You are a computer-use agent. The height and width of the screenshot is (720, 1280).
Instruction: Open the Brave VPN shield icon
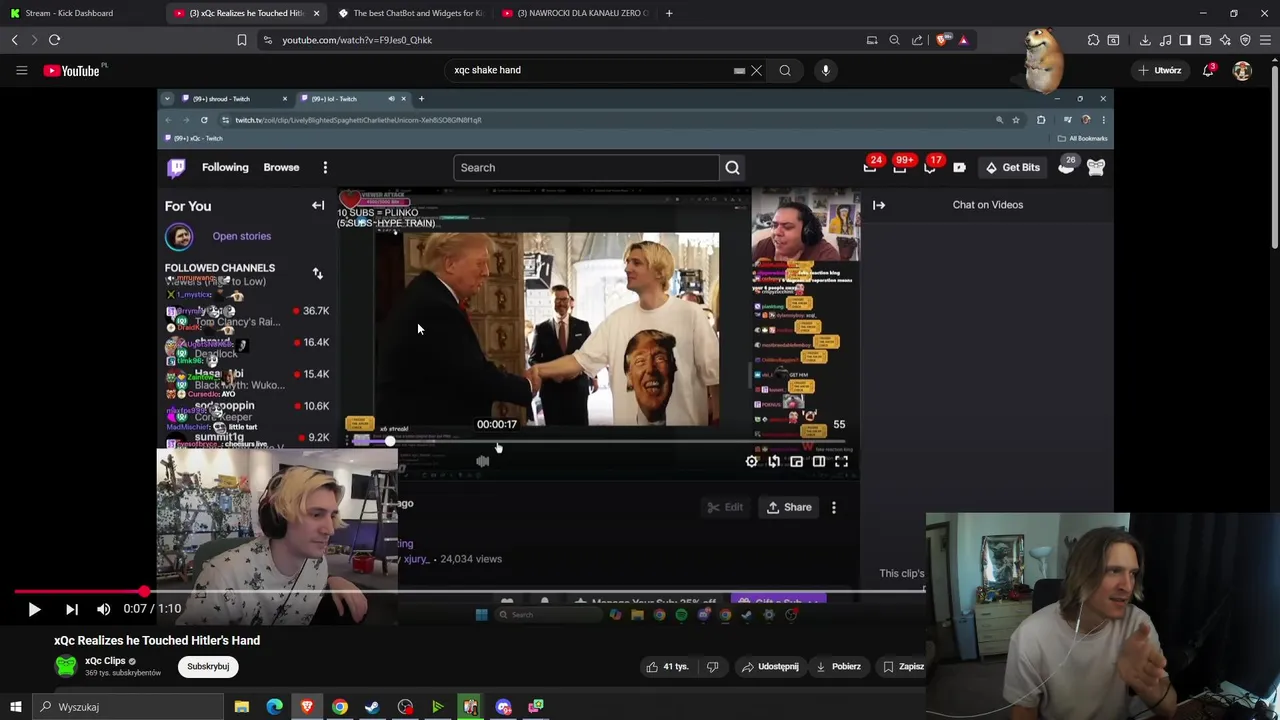[1245, 40]
